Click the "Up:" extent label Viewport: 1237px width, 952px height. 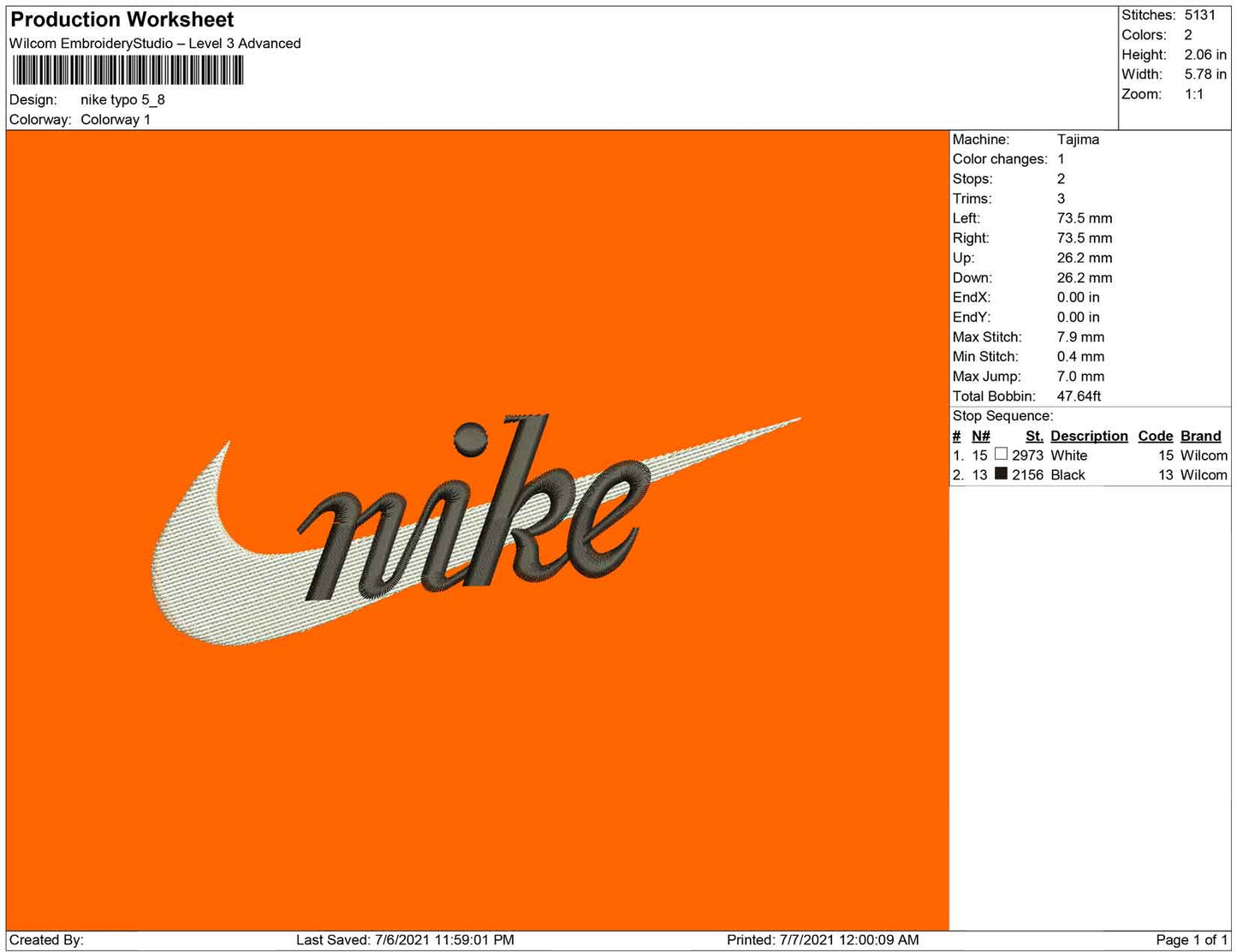click(963, 258)
